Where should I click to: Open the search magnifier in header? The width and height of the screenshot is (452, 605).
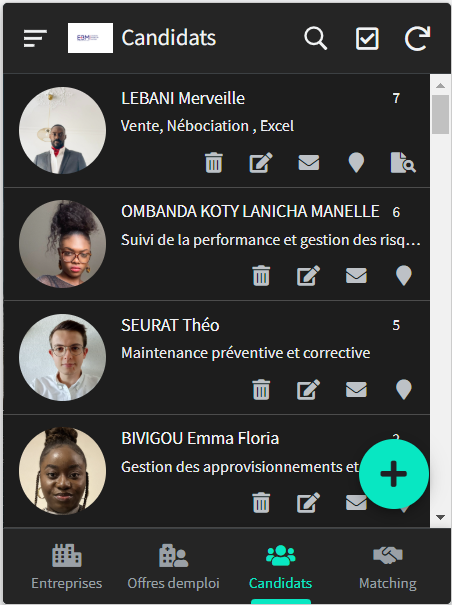(x=315, y=38)
